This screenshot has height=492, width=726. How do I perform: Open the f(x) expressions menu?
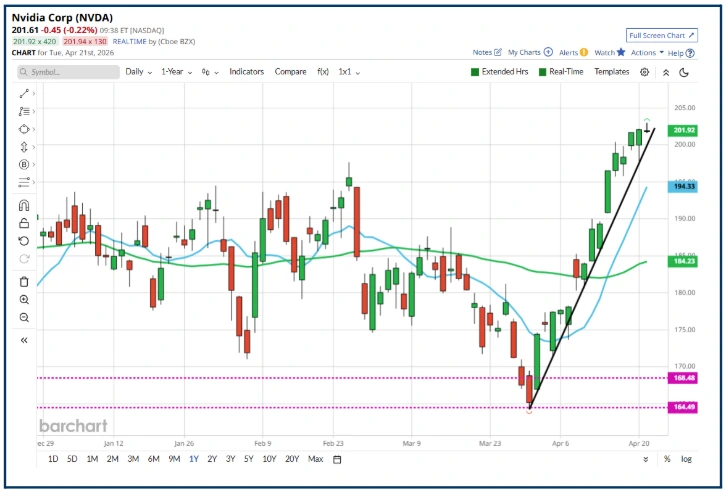click(x=323, y=72)
